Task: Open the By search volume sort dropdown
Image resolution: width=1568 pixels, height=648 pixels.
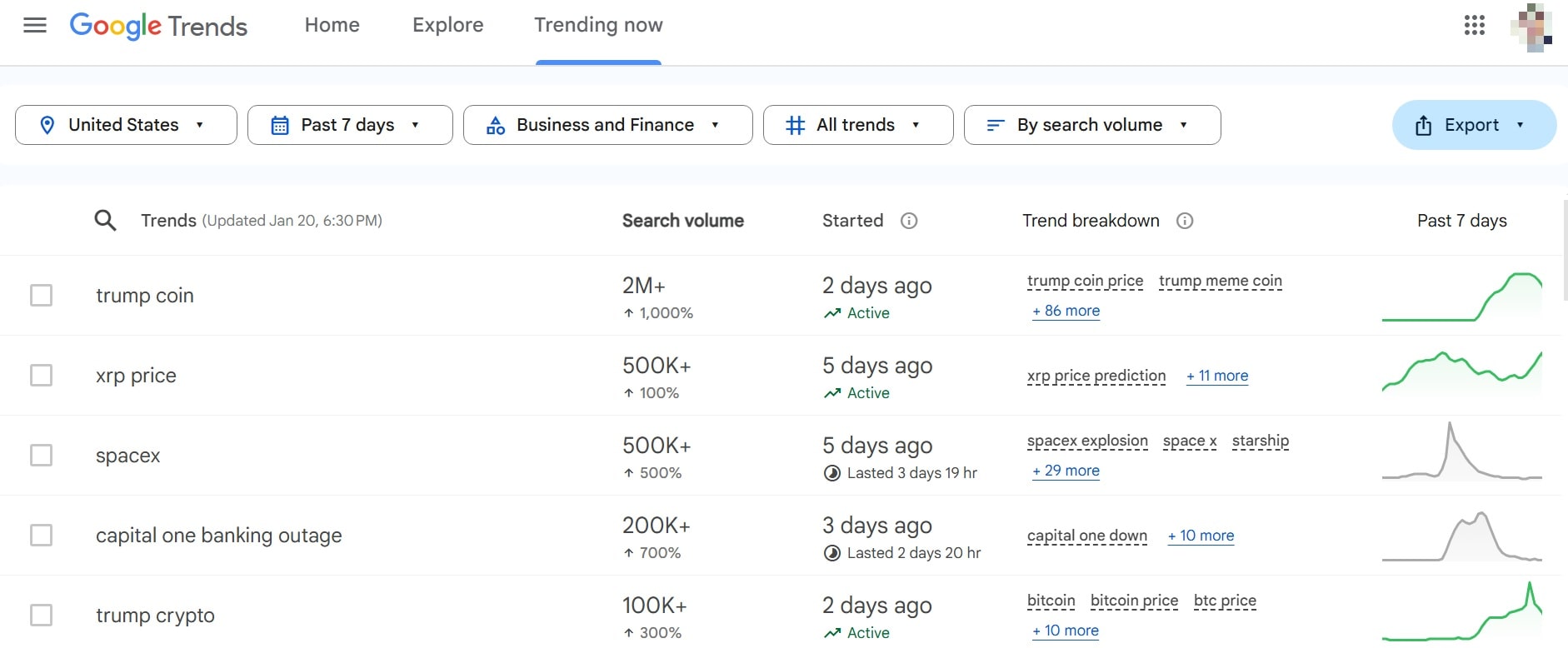Action: click(x=1092, y=125)
